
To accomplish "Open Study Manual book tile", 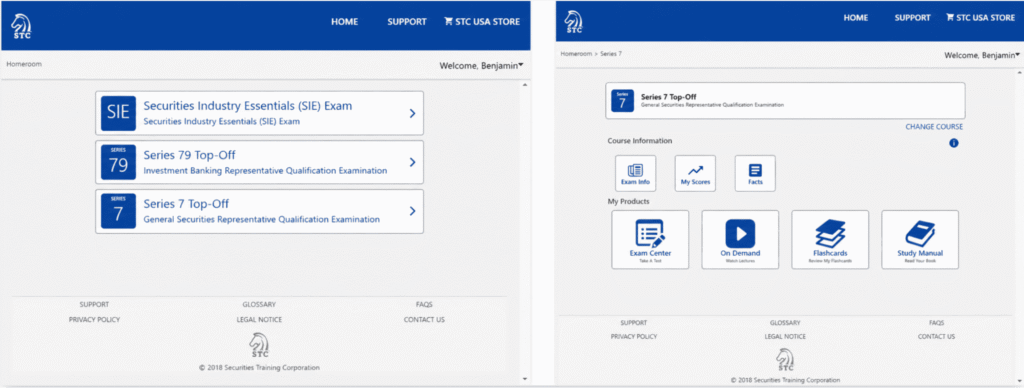I will pyautogui.click(x=920, y=240).
